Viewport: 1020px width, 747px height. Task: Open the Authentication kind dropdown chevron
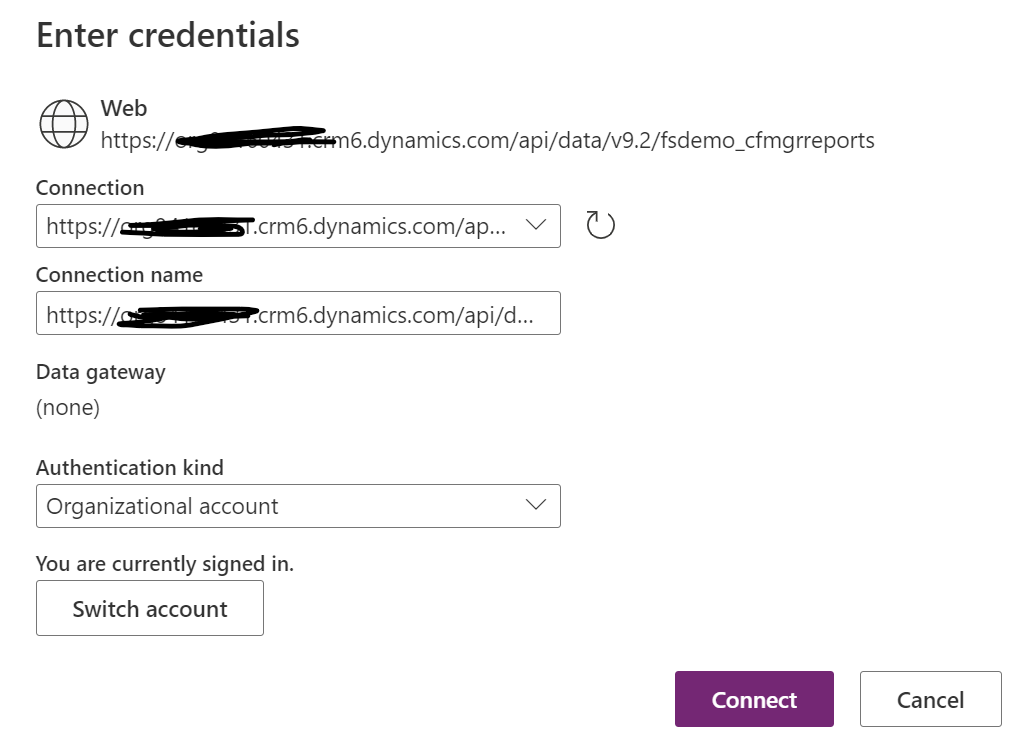click(536, 505)
